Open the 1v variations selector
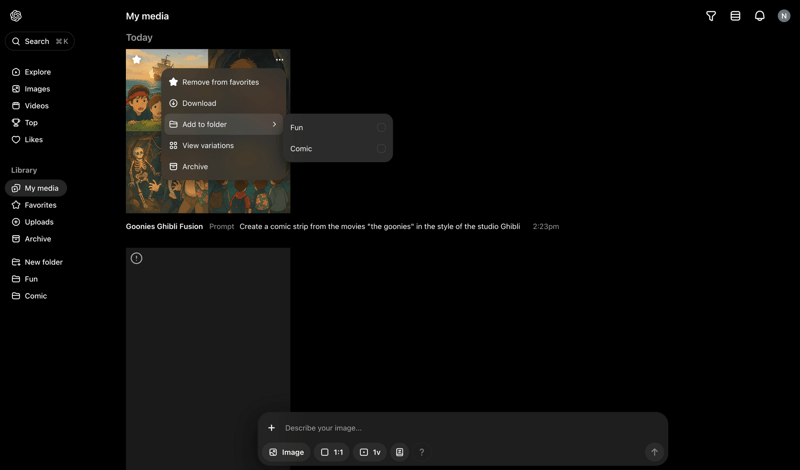The image size is (800, 470). 370,452
